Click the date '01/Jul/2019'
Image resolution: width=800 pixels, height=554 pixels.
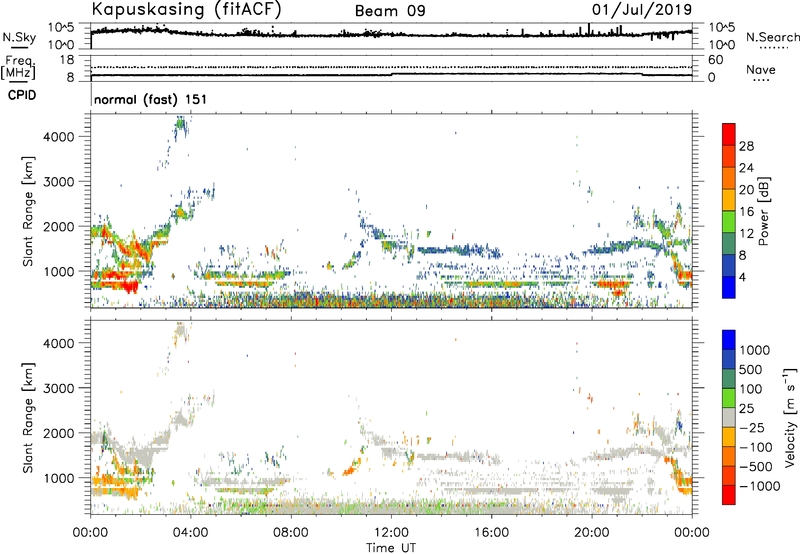642,10
